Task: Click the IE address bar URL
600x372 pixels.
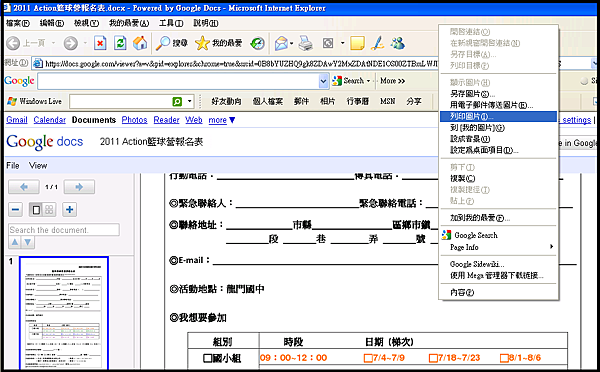Action: [241, 64]
